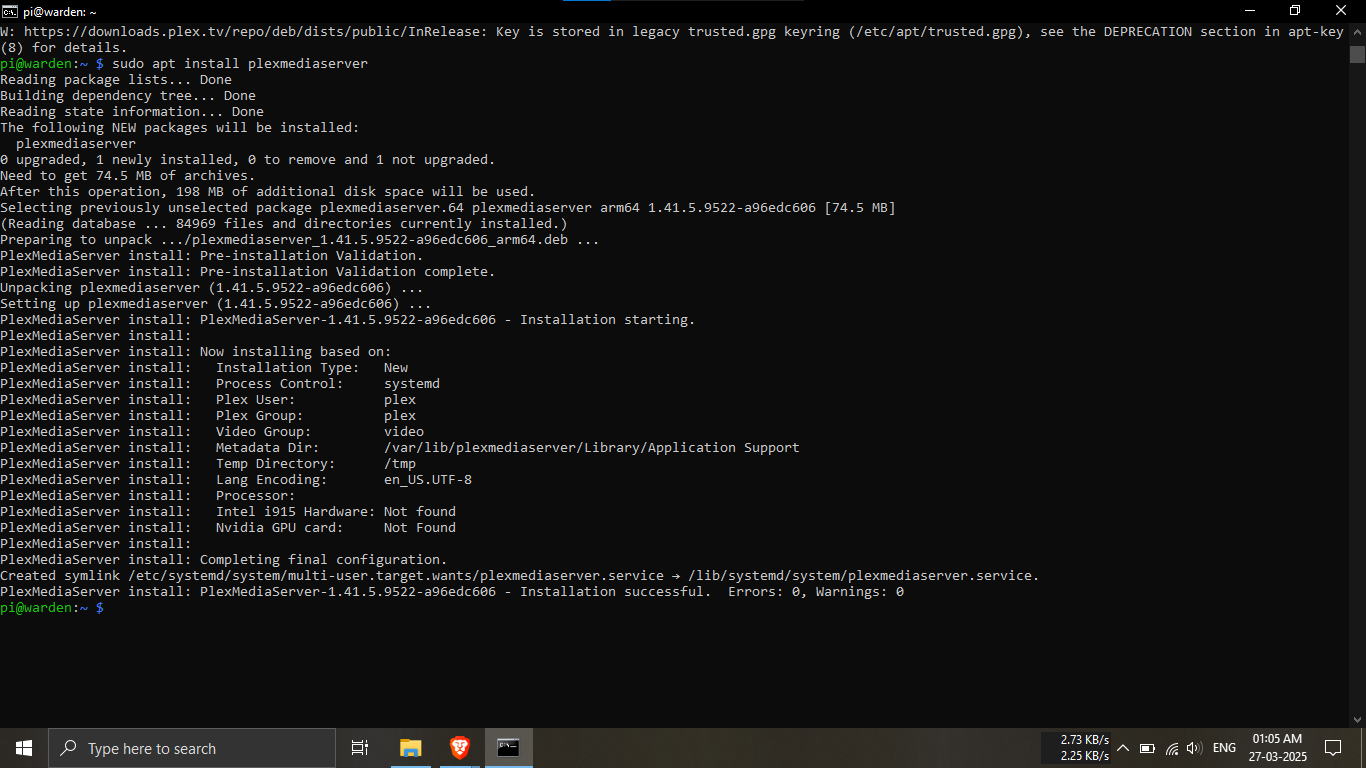Open Task View from the taskbar
1366x768 pixels.
(359, 747)
